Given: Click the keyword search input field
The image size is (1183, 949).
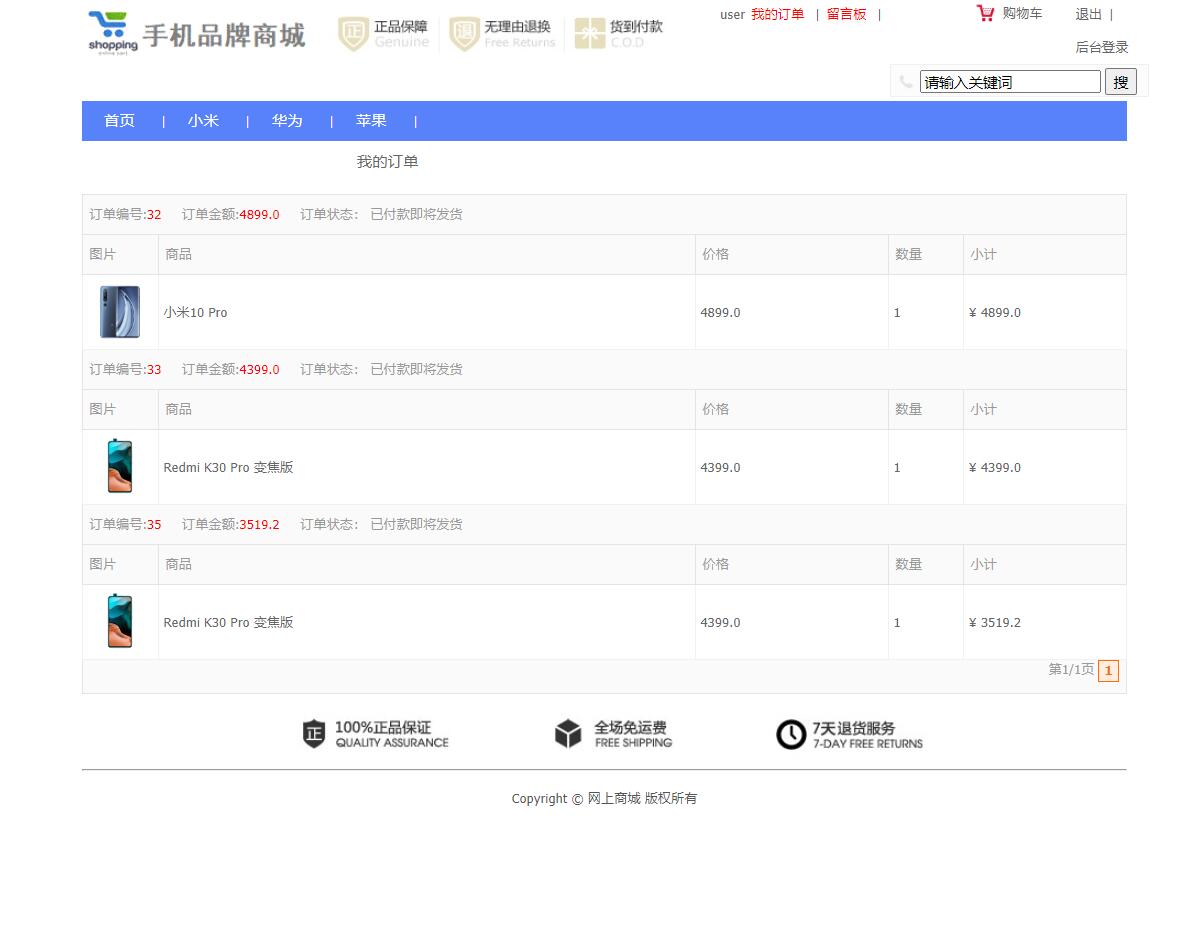Looking at the screenshot, I should point(1010,81).
